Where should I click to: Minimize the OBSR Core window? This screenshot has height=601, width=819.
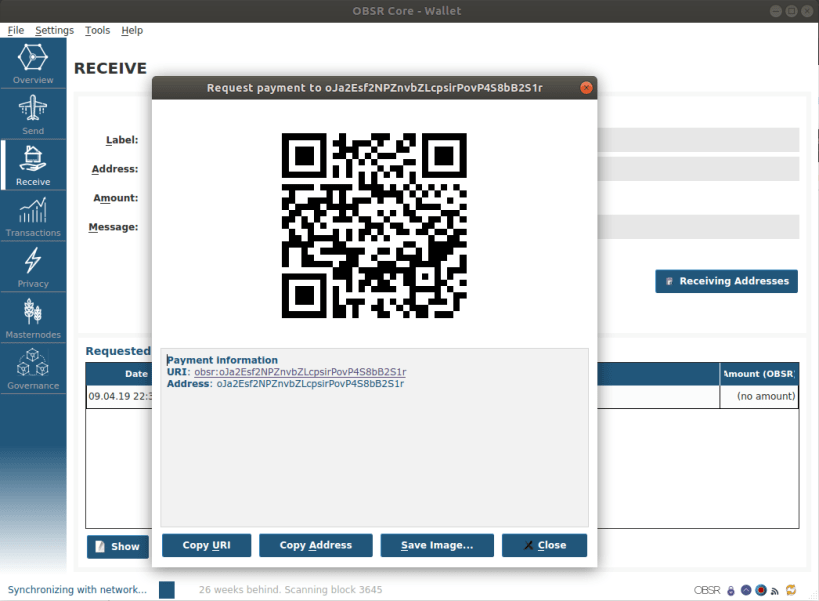click(x=776, y=11)
